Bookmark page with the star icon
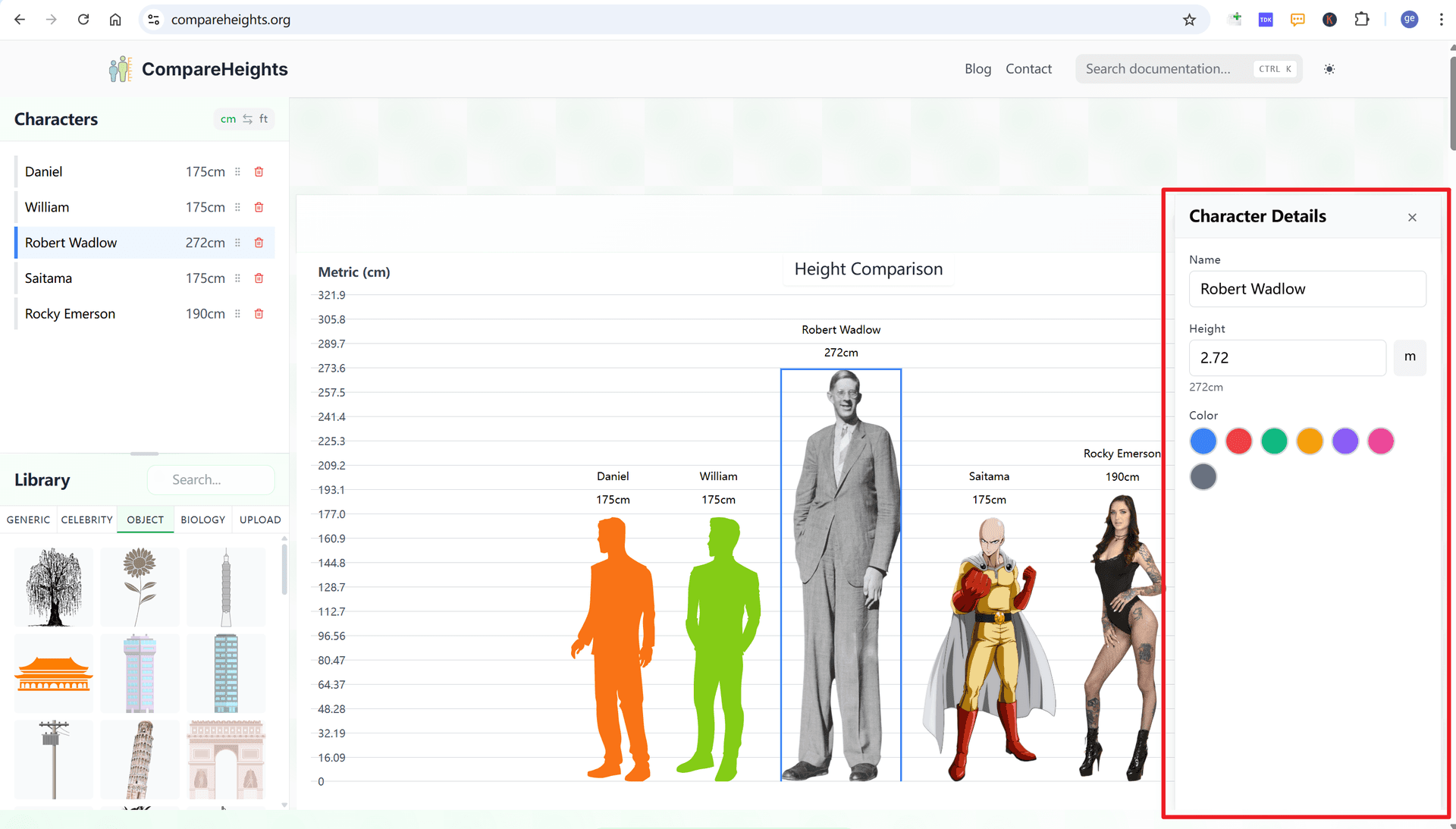 (x=1189, y=20)
